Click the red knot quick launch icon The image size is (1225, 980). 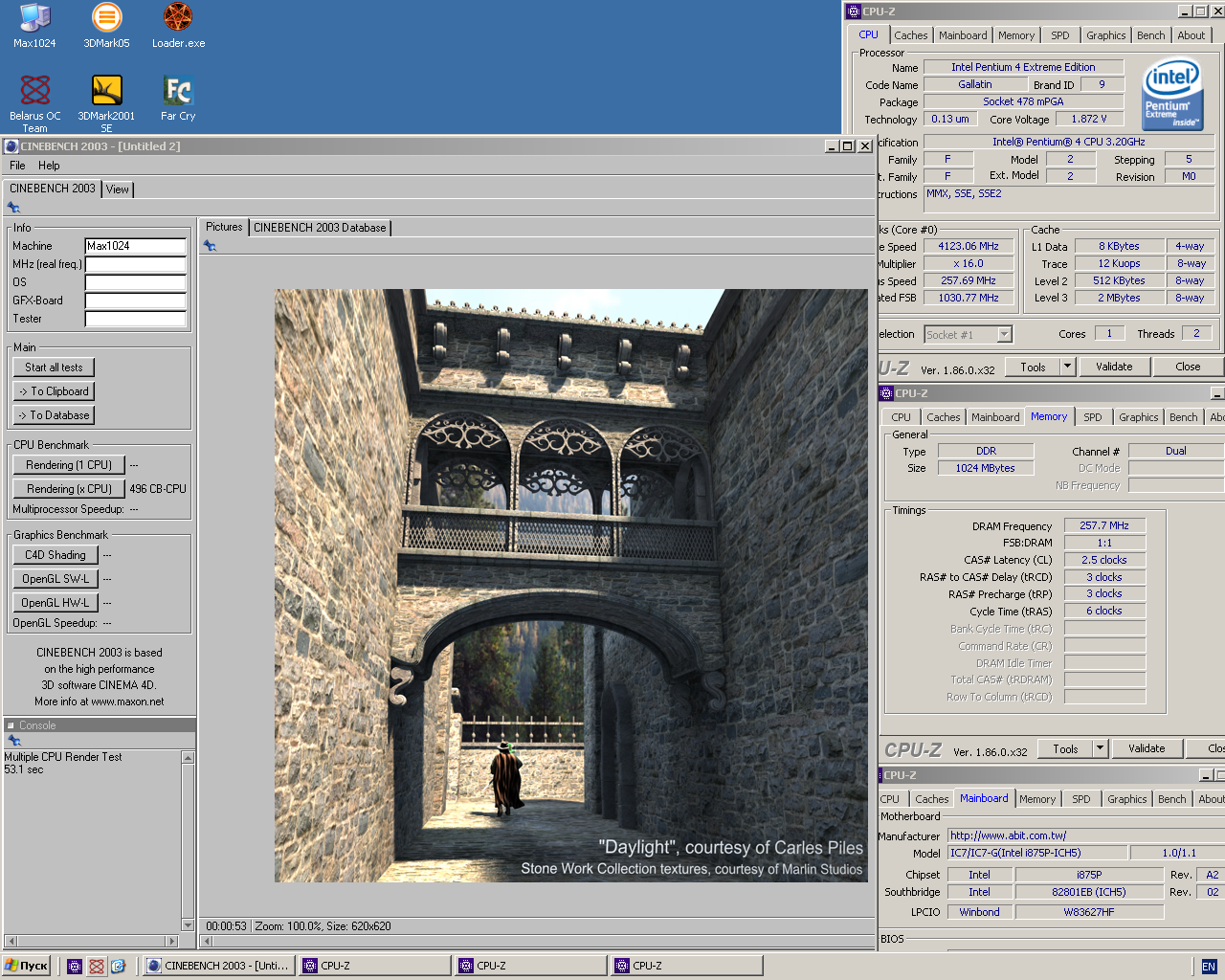pyautogui.click(x=96, y=966)
